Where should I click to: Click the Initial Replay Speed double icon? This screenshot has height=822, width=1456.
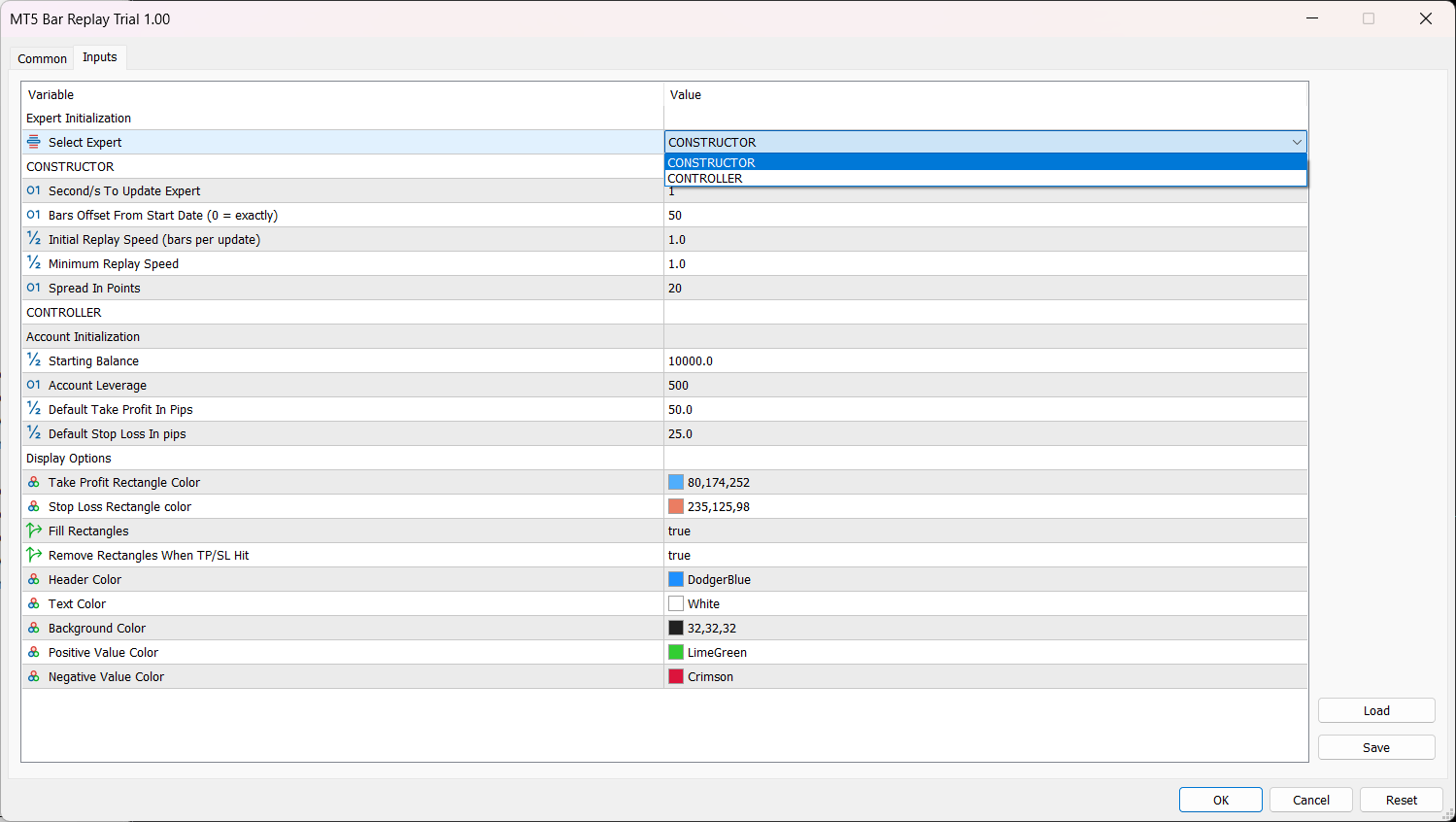(x=34, y=239)
